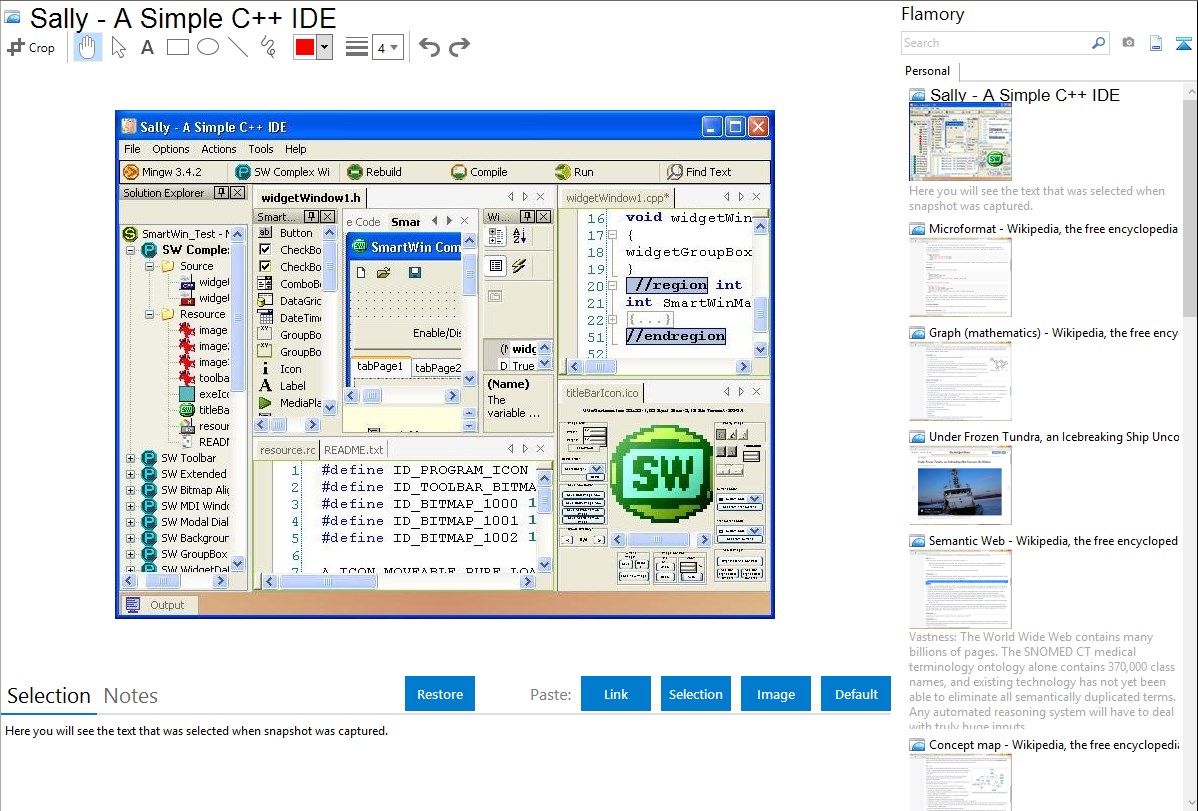Paste as Link button

pyautogui.click(x=616, y=694)
